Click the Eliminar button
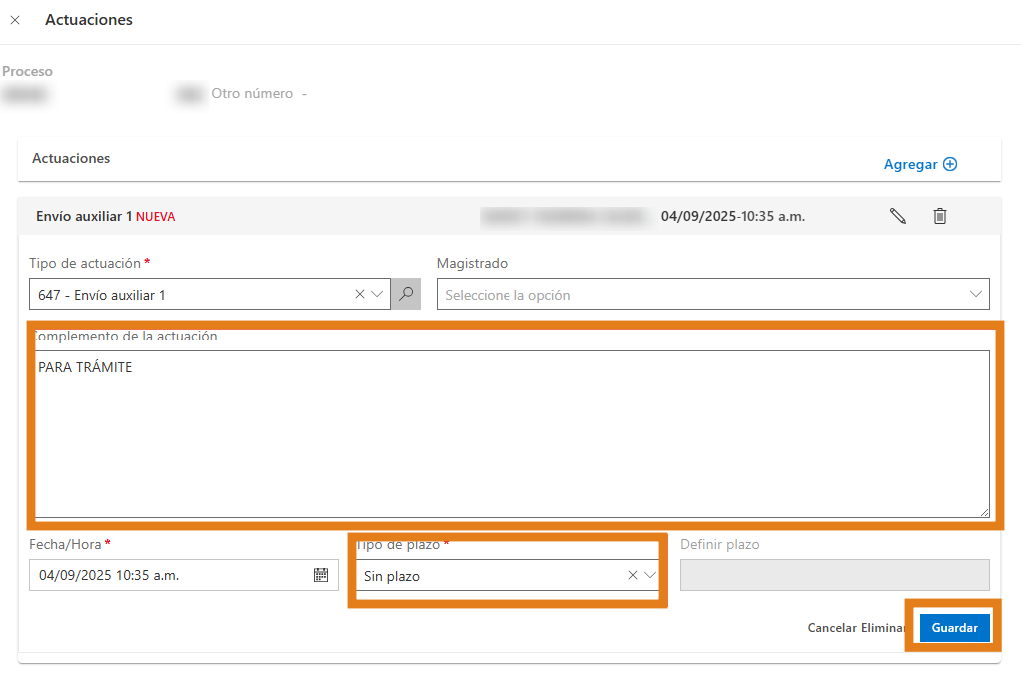1021x680 pixels. click(882, 628)
